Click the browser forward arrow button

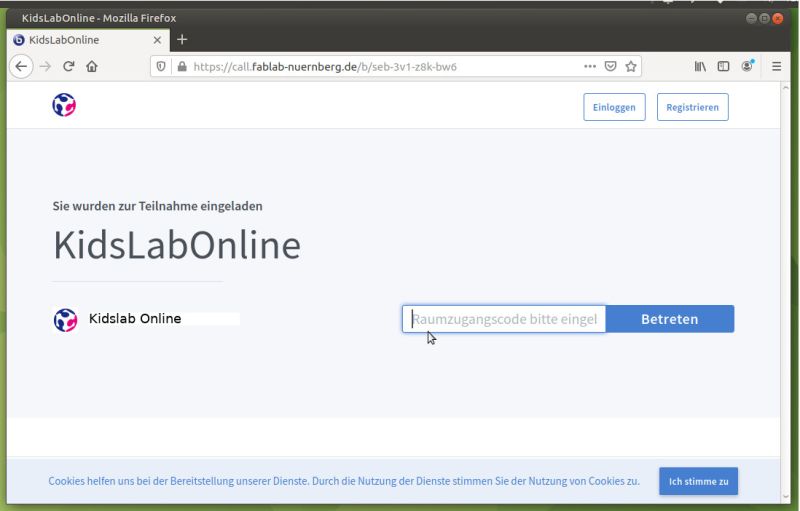pos(45,66)
